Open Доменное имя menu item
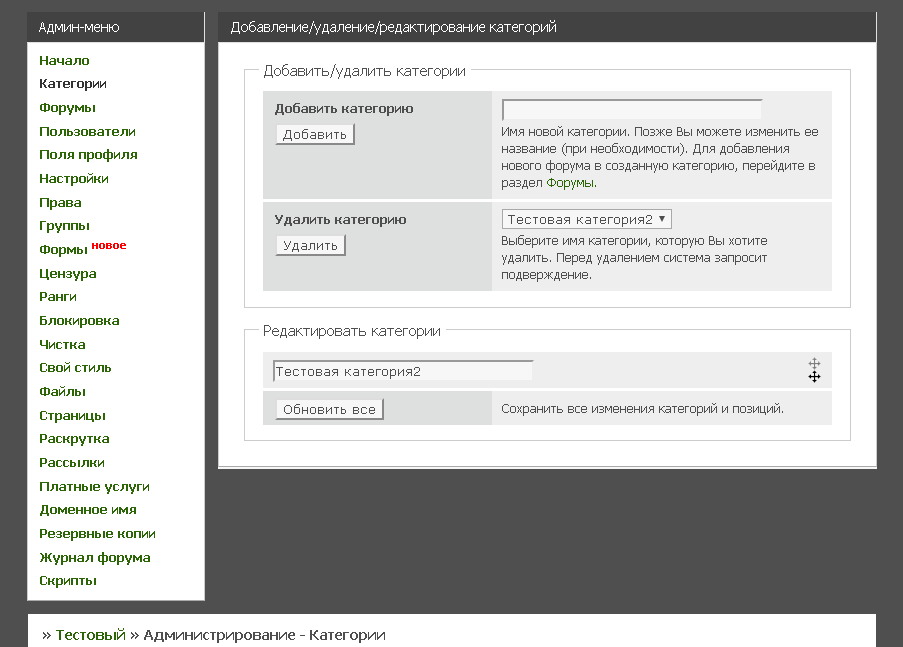 [x=88, y=510]
